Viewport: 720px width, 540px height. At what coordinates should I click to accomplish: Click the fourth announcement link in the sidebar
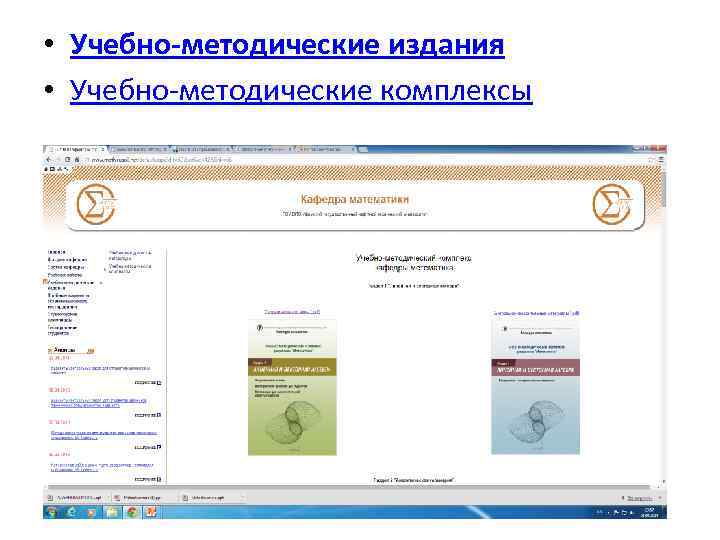tap(101, 467)
